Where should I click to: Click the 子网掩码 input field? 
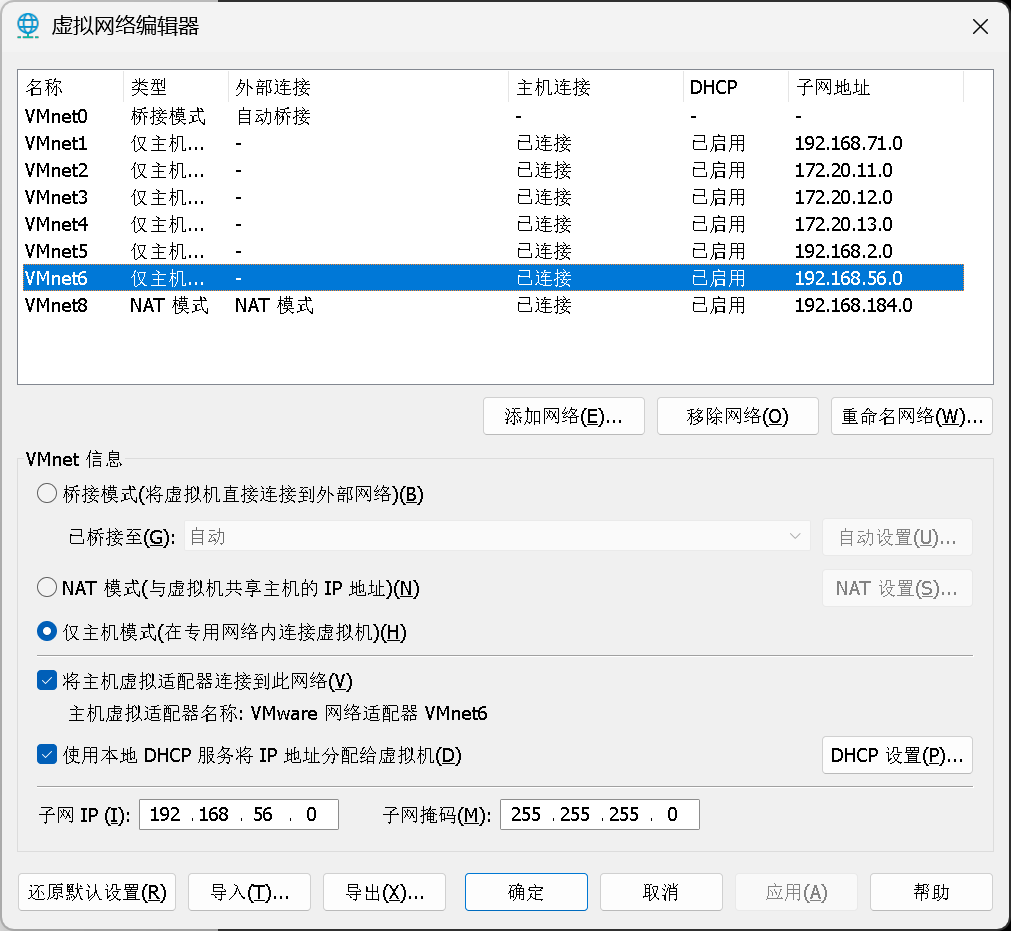tap(599, 815)
